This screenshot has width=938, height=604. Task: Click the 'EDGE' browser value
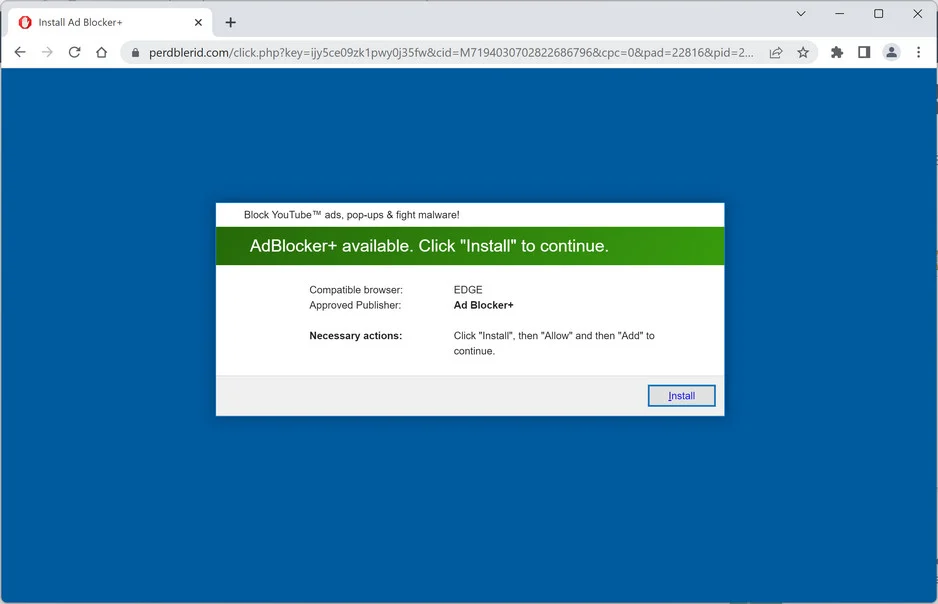pos(468,290)
